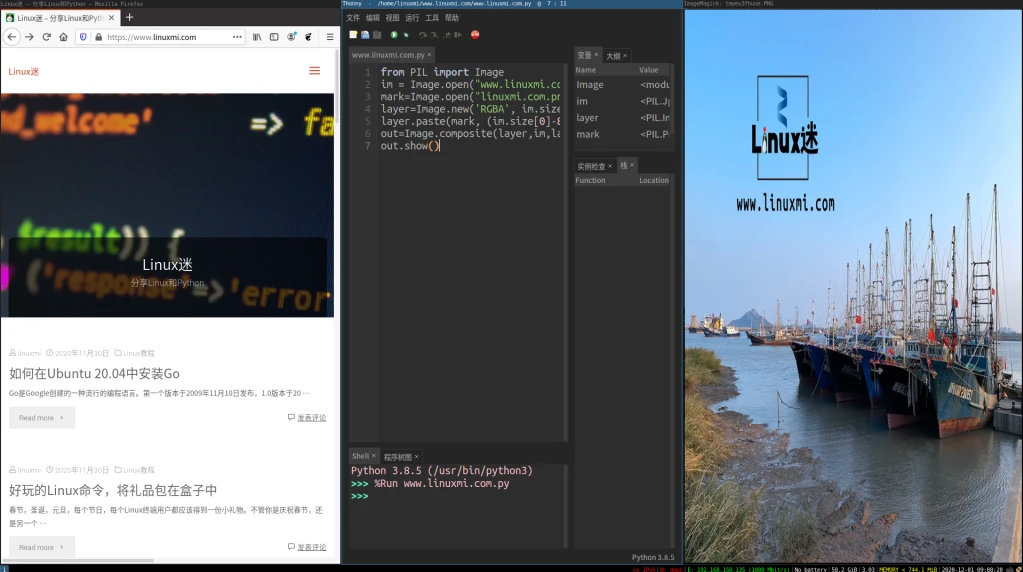The image size is (1023, 572).
Task: Expand the Linux迷 site navigation menu
Action: [315, 71]
